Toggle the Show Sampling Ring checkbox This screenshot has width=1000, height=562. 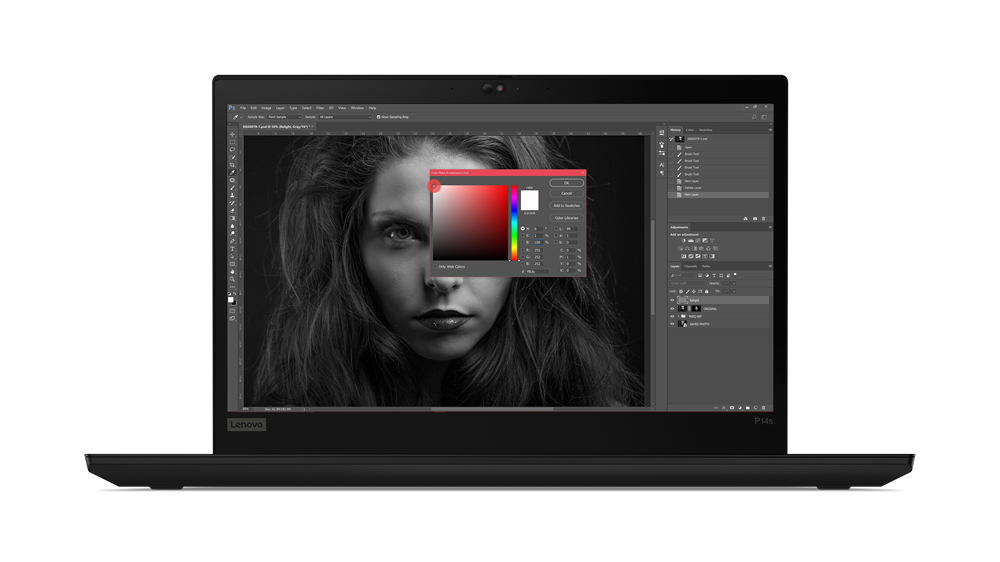click(379, 117)
